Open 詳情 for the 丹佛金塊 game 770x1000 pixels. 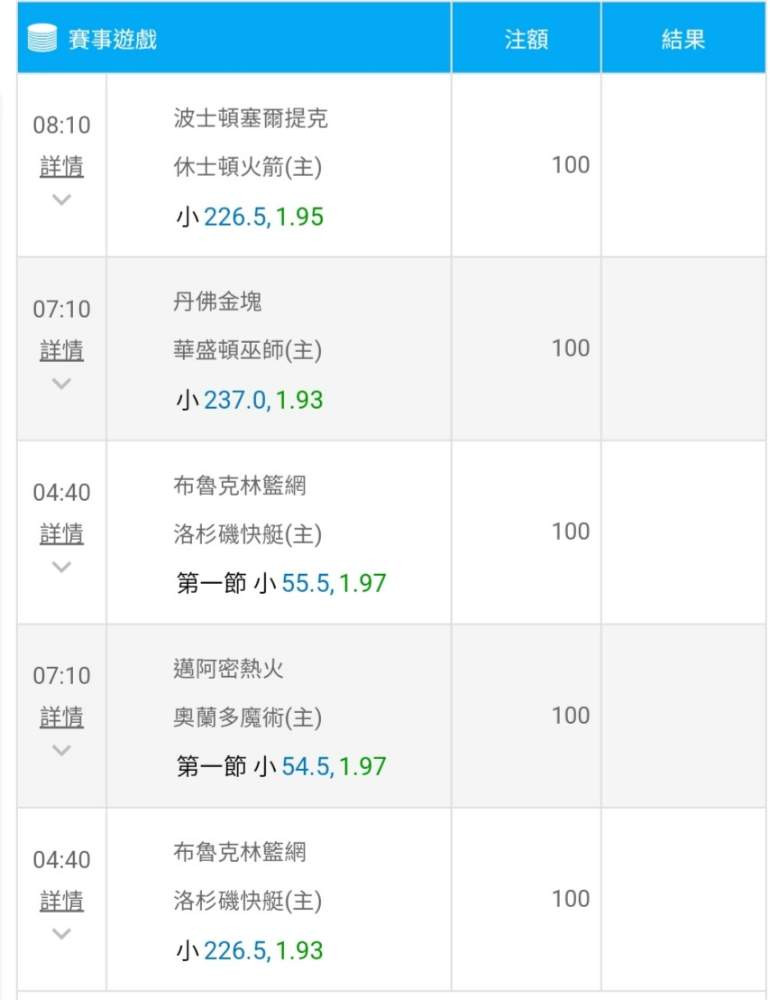(x=61, y=350)
